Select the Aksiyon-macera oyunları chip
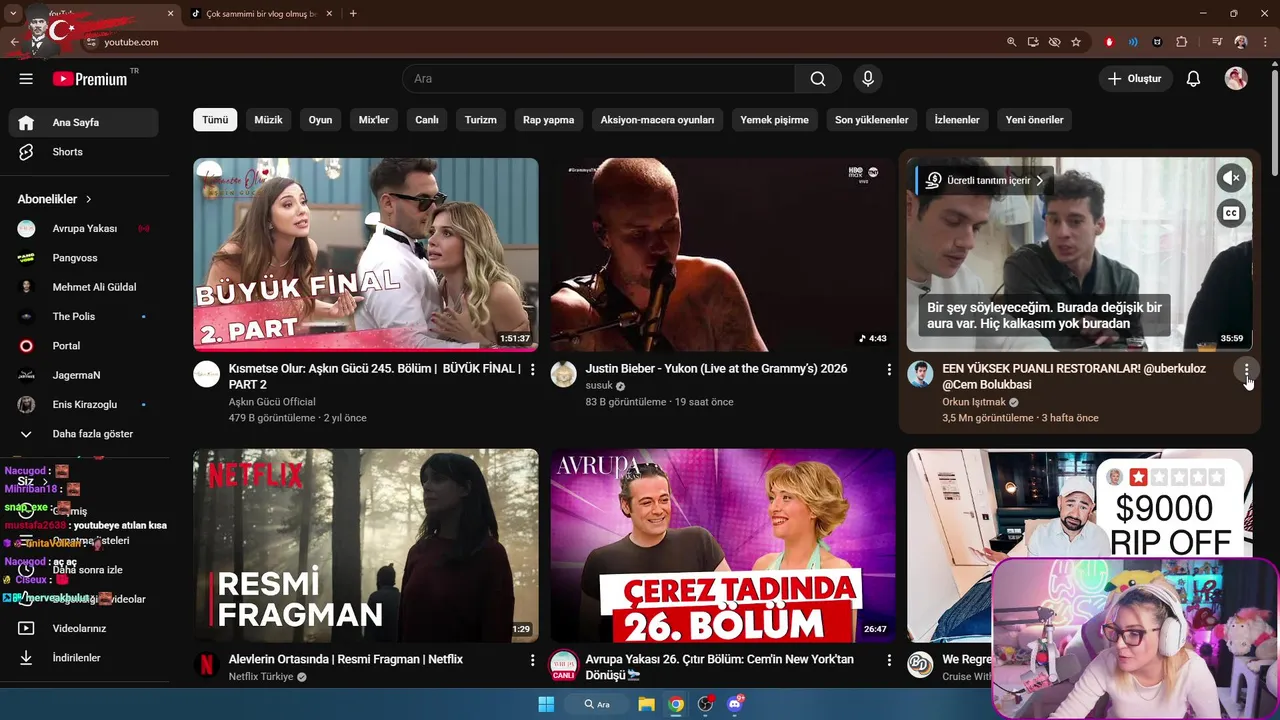The width and height of the screenshot is (1280, 720). click(657, 120)
